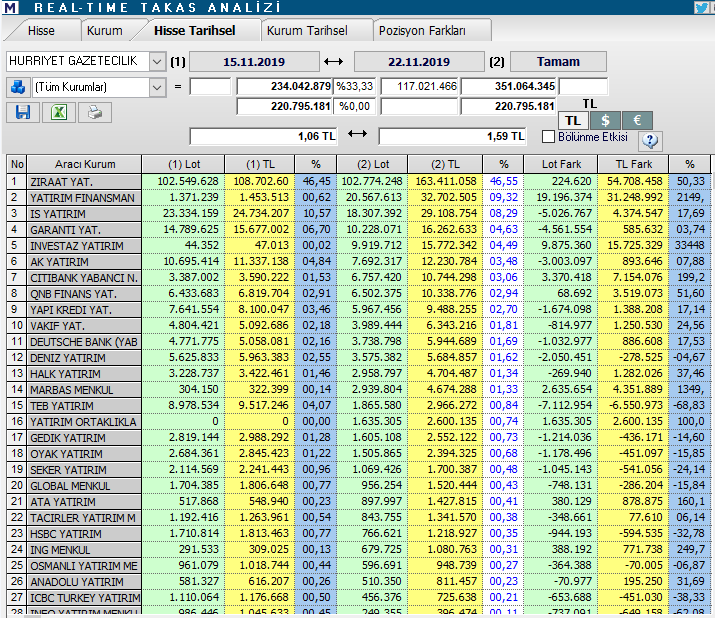Image resolution: width=715 pixels, height=618 pixels.
Task: Click the printer icon
Action: 95,112
